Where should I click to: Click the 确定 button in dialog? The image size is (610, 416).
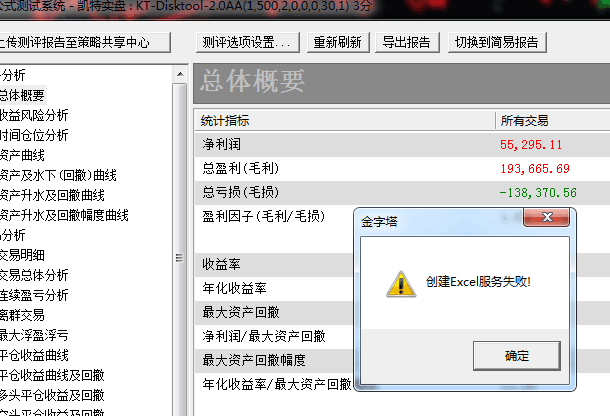517,356
